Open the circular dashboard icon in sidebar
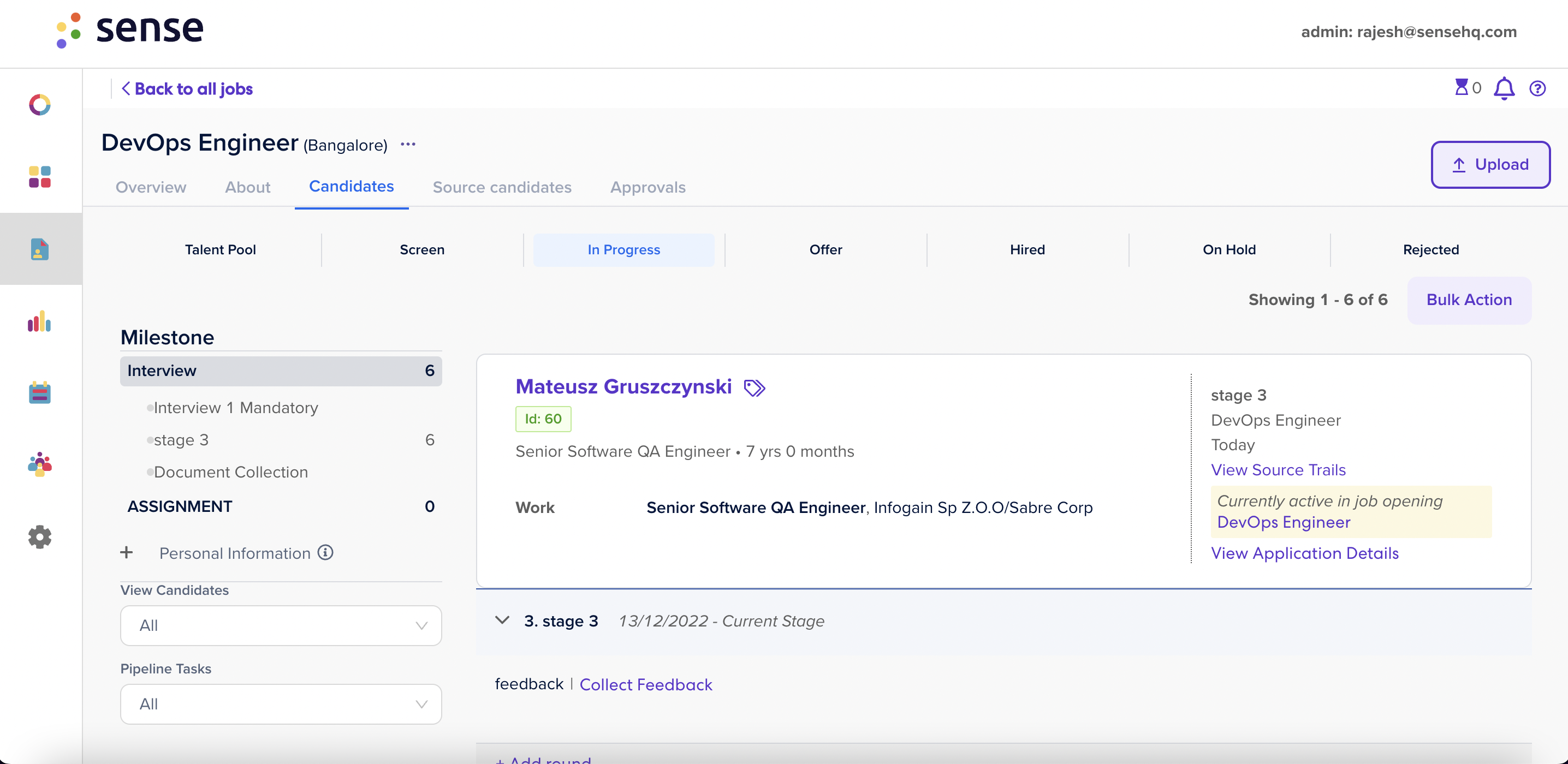The image size is (1568, 764). pyautogui.click(x=39, y=105)
